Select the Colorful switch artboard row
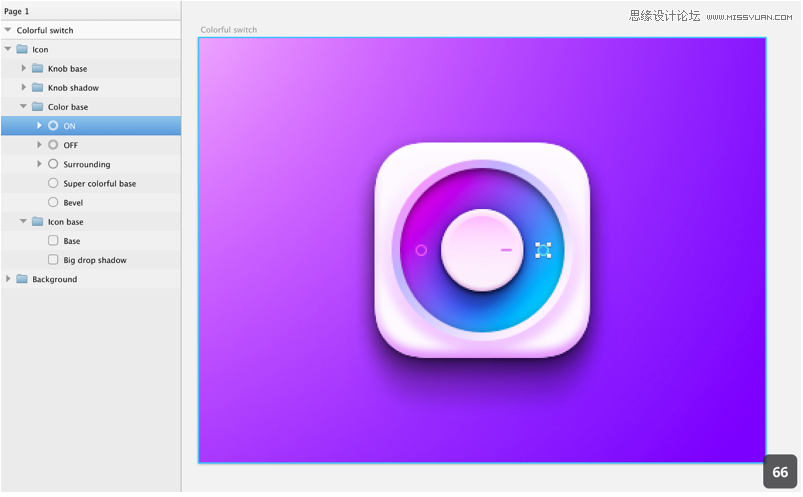 click(x=91, y=30)
